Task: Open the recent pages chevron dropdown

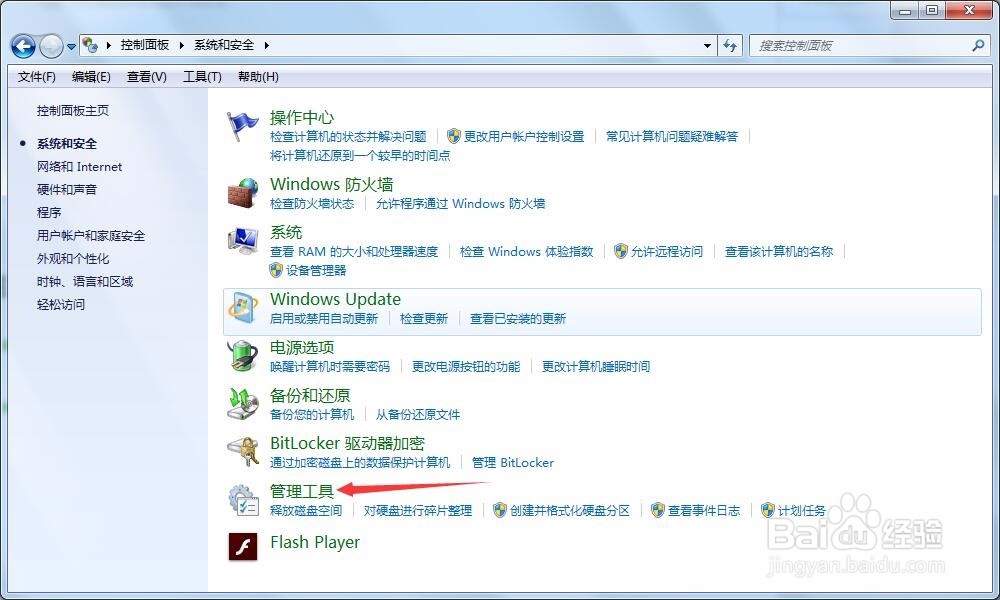Action: 70,46
